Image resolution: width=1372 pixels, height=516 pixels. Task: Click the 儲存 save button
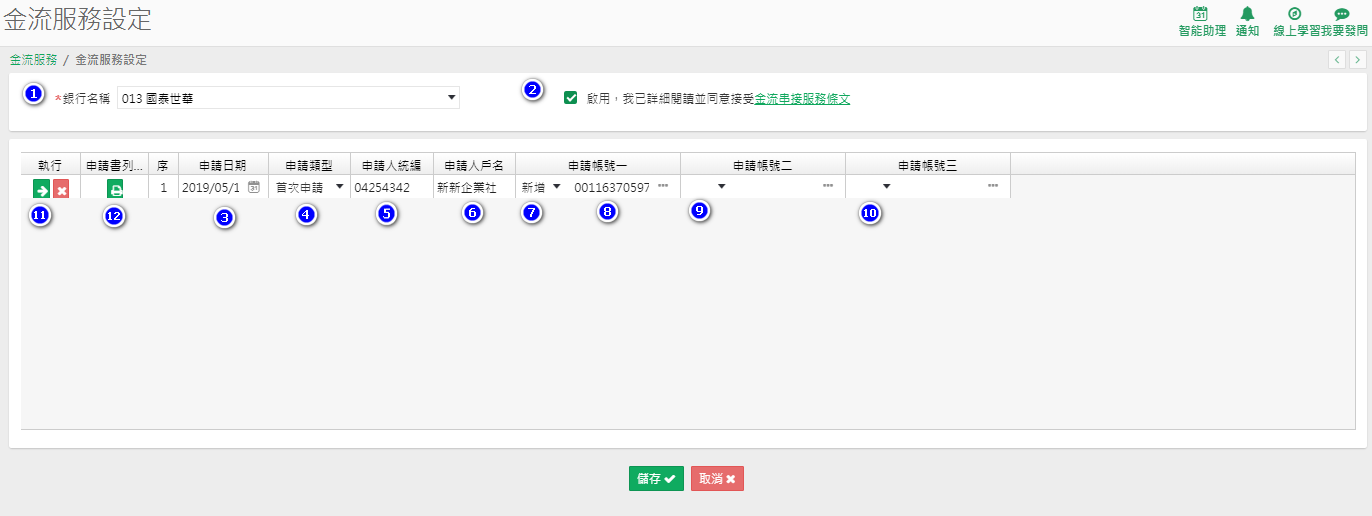[x=656, y=479]
